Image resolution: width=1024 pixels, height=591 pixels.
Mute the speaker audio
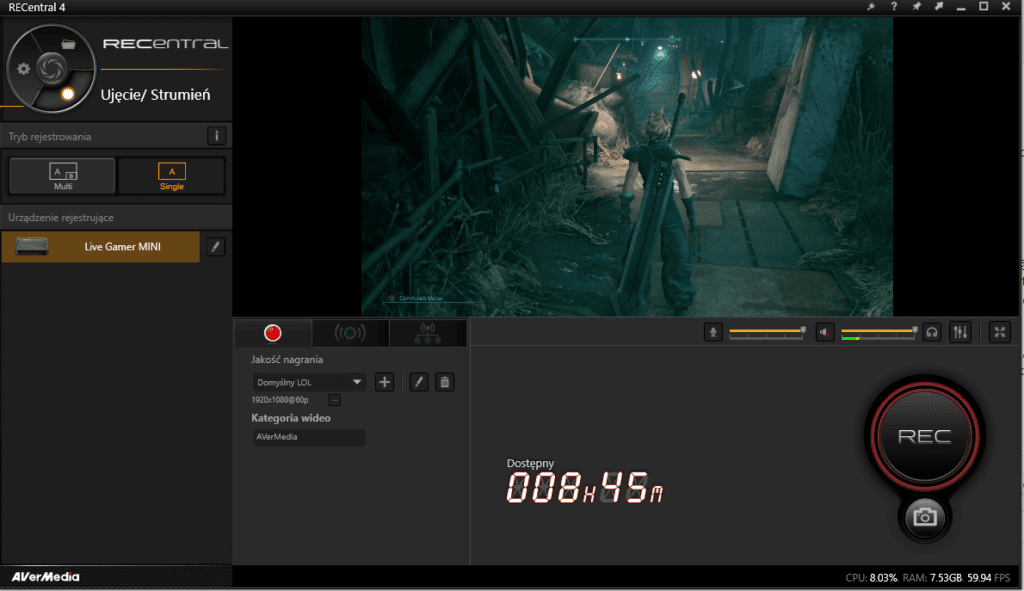coord(825,332)
